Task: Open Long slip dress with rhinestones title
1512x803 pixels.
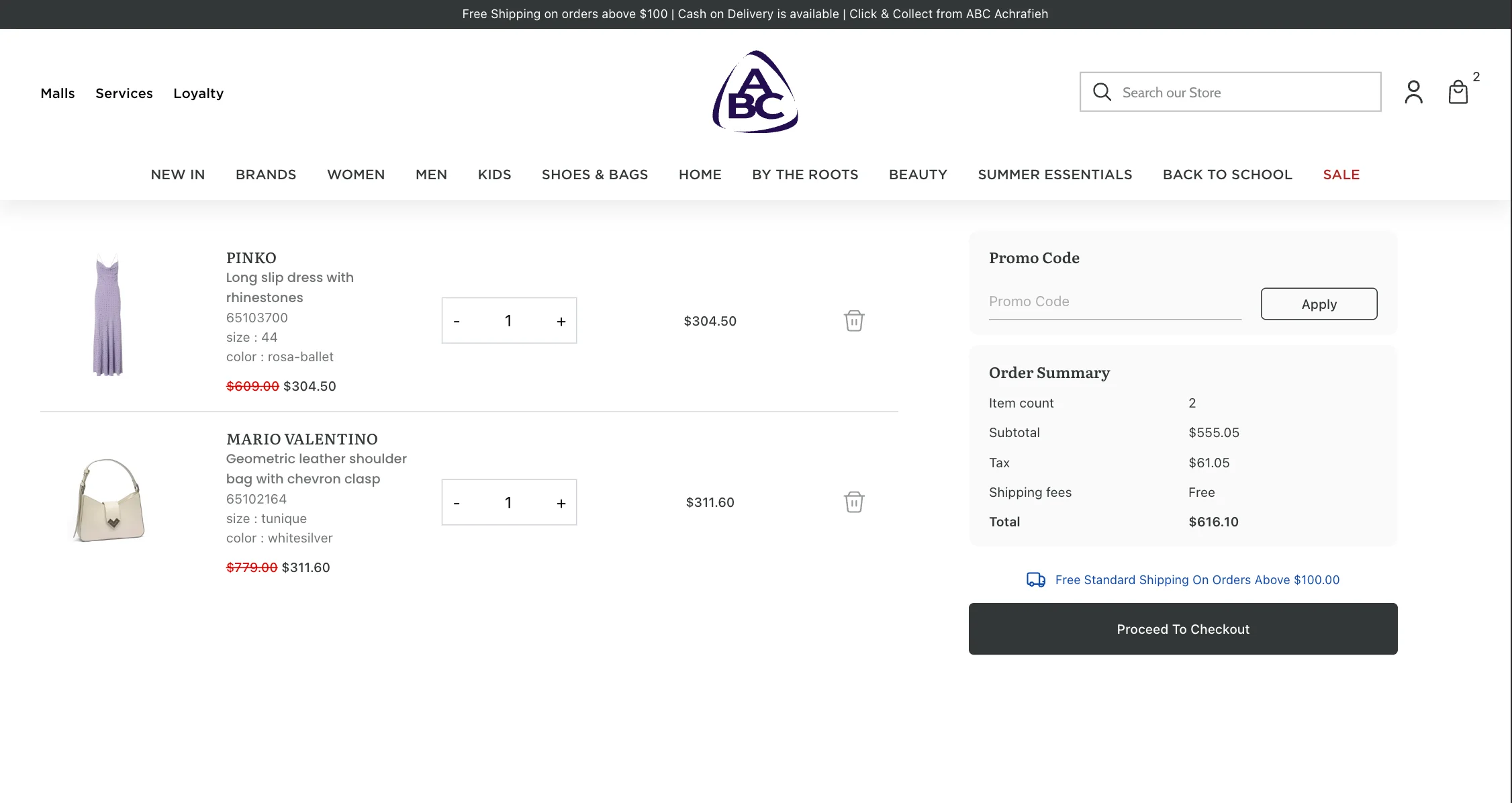Action: point(290,287)
